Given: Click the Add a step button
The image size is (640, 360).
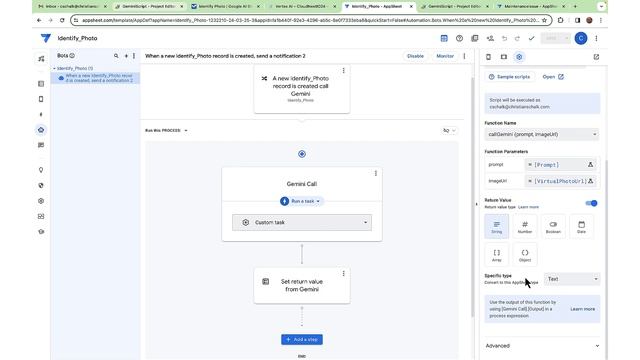Looking at the screenshot, I should point(302,340).
